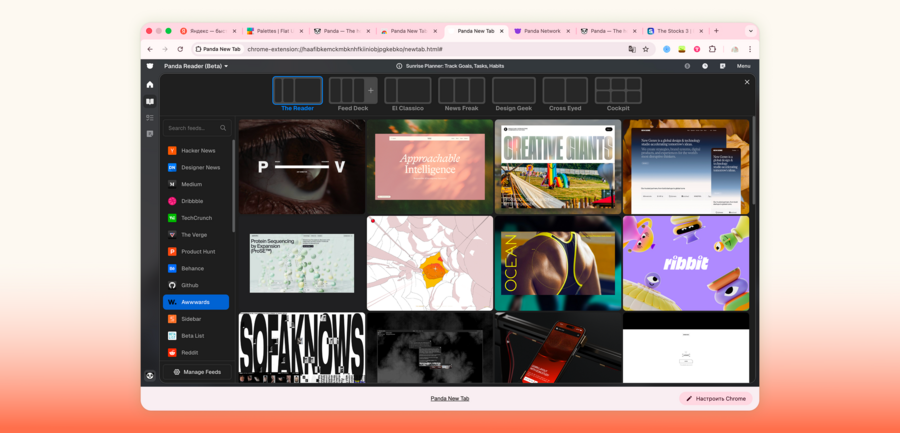Select the Behance feed

coord(196,268)
